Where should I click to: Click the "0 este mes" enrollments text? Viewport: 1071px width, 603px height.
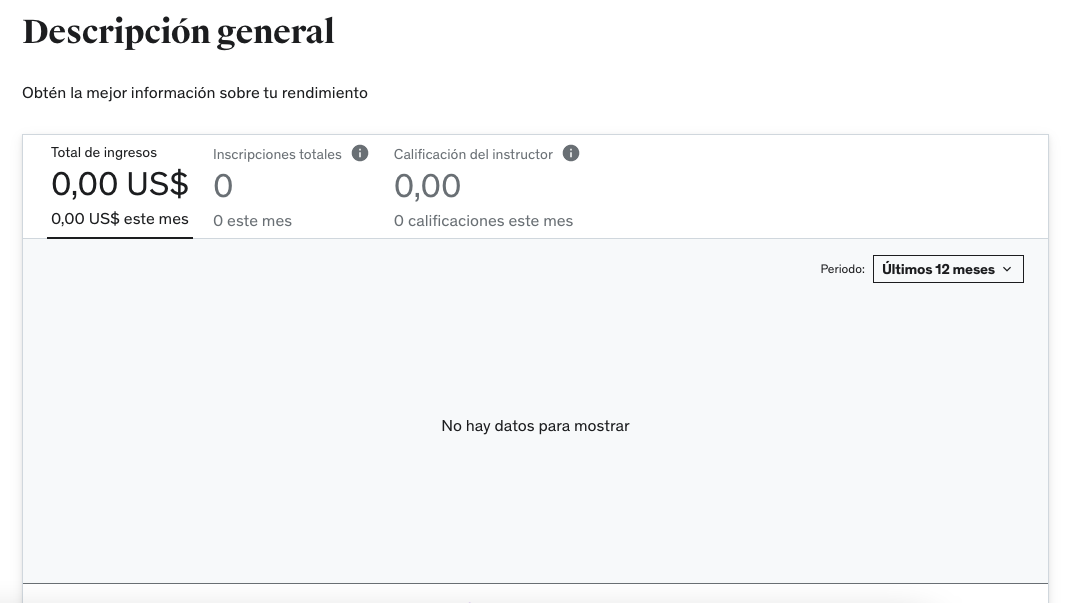(252, 221)
